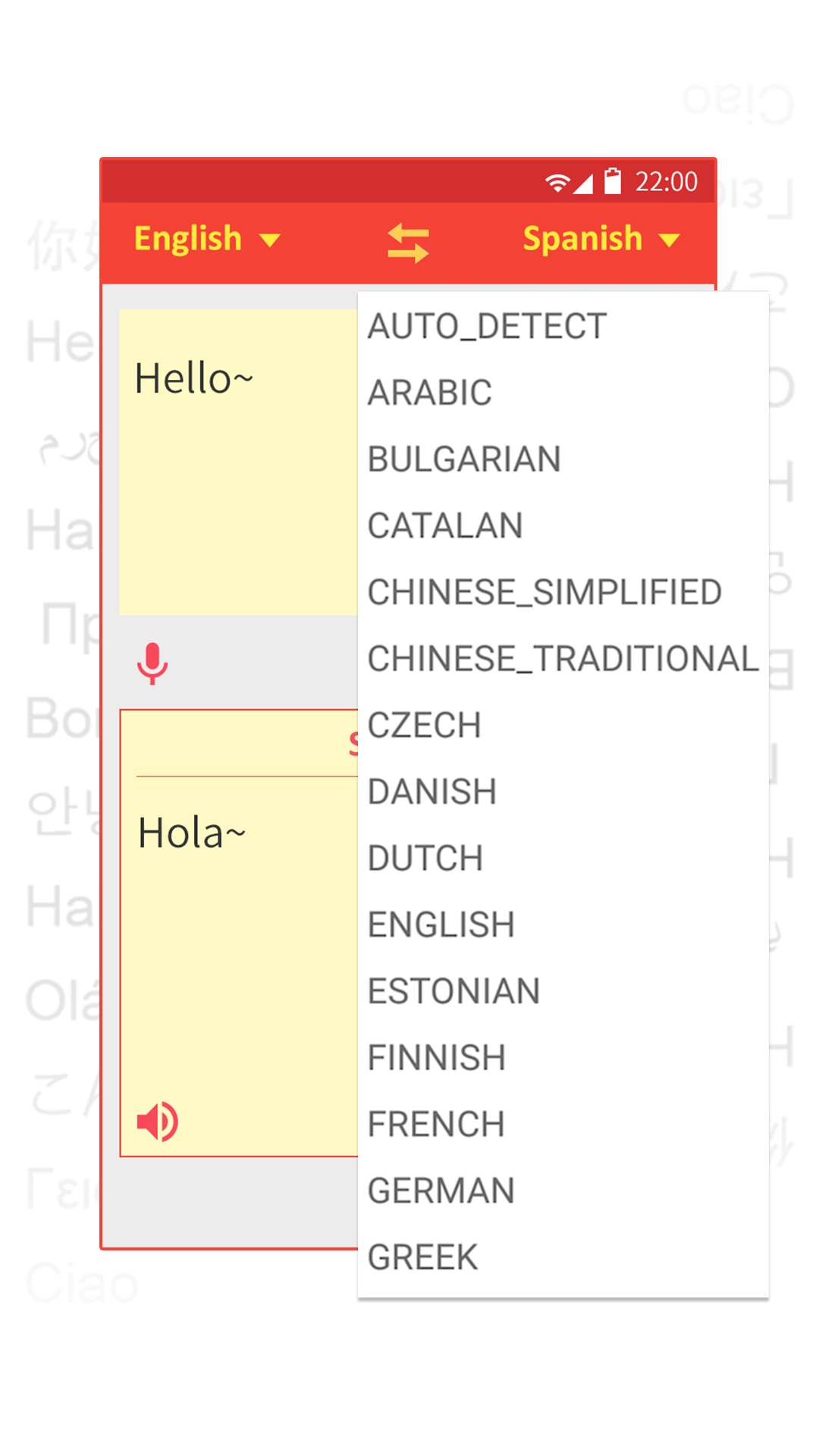Viewport: 819px width, 1456px height.
Task: Choose FRENCH from the language list
Action: point(436,1123)
